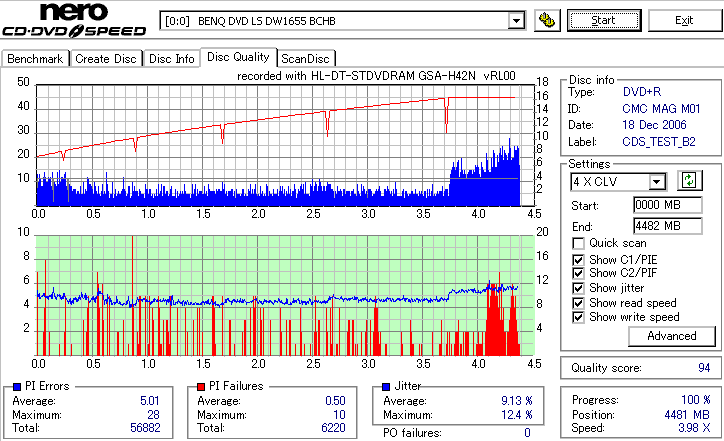Toggle Show write speed checkbox

(578, 317)
